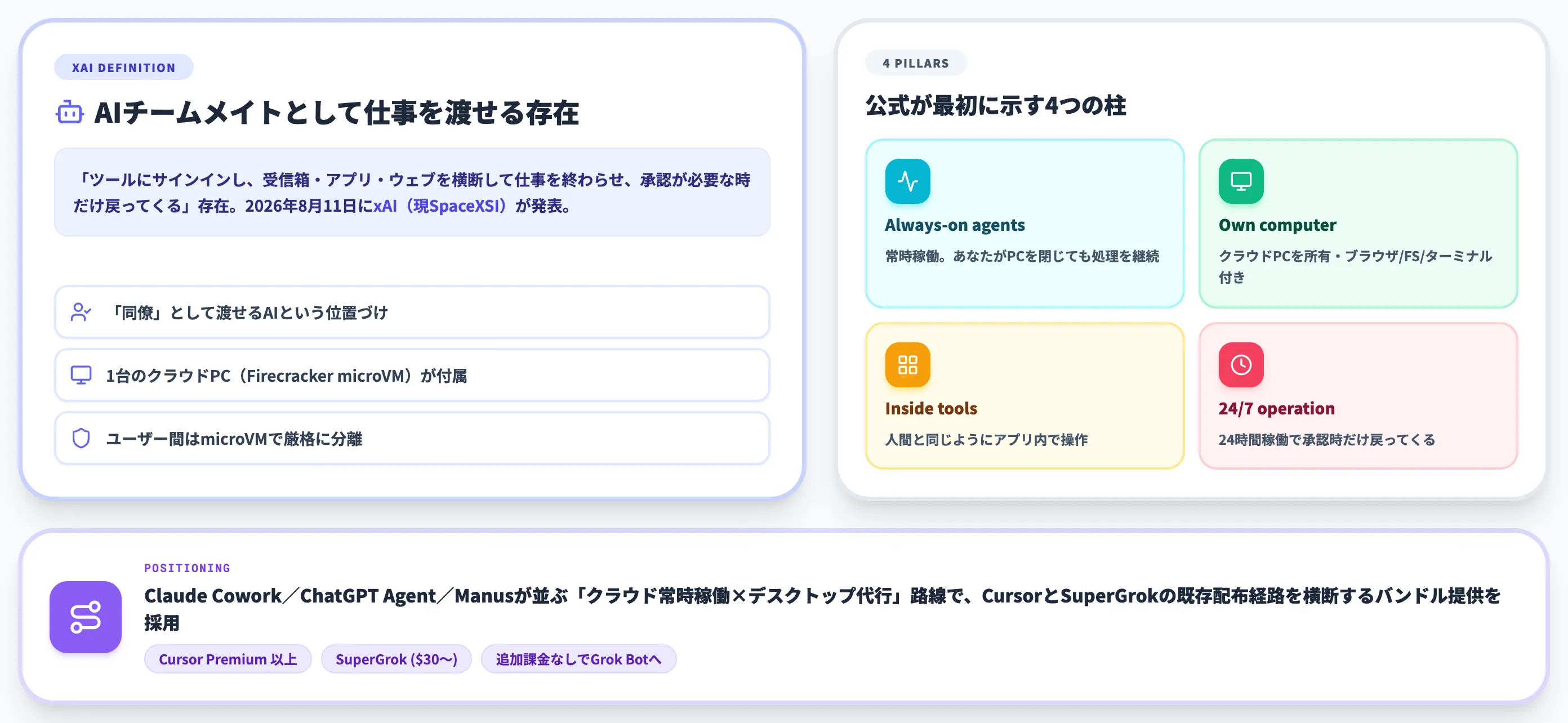
Task: Click the robot icon beside the AIチームメイト heading
Action: pos(69,113)
